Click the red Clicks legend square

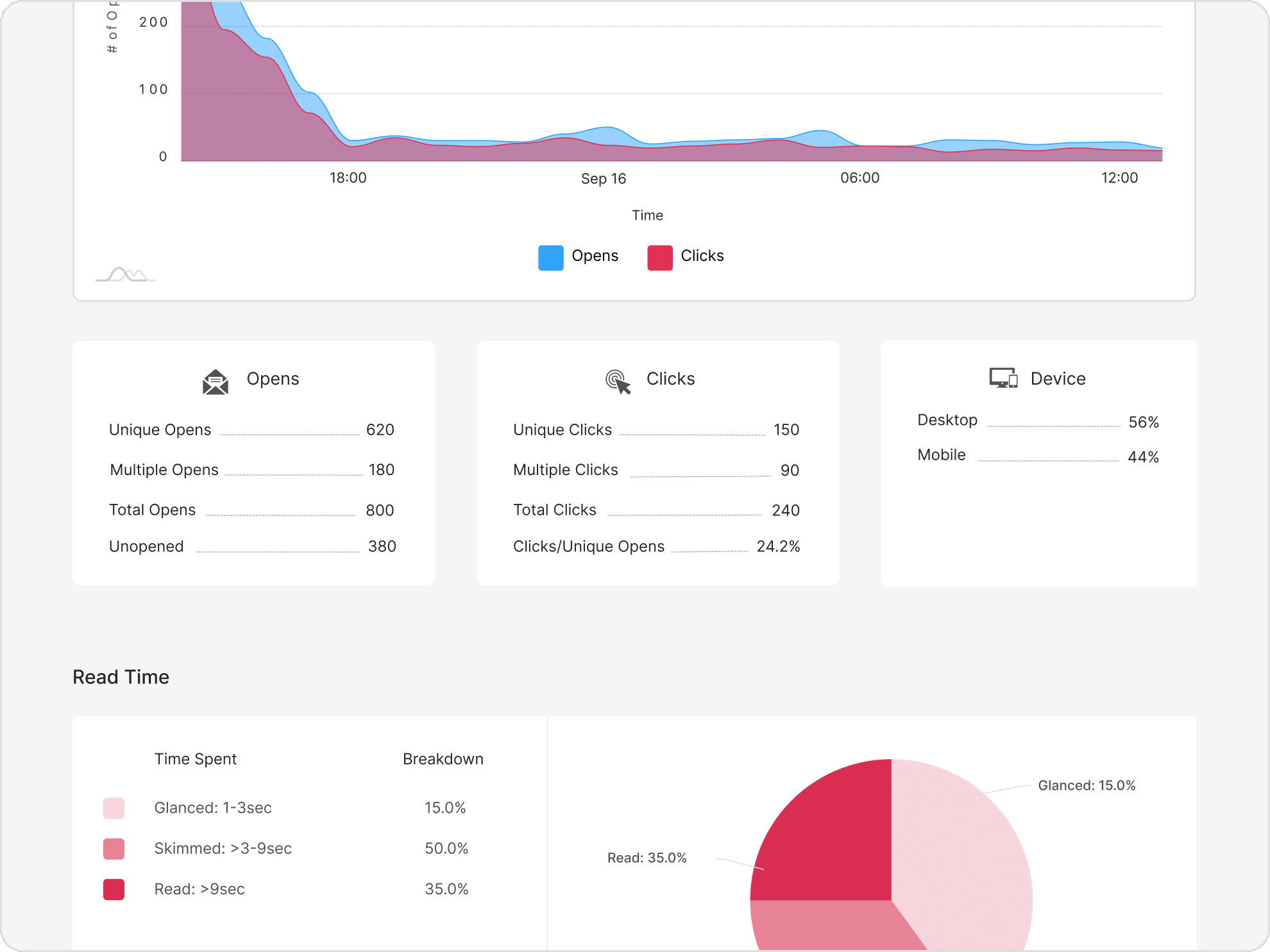659,257
